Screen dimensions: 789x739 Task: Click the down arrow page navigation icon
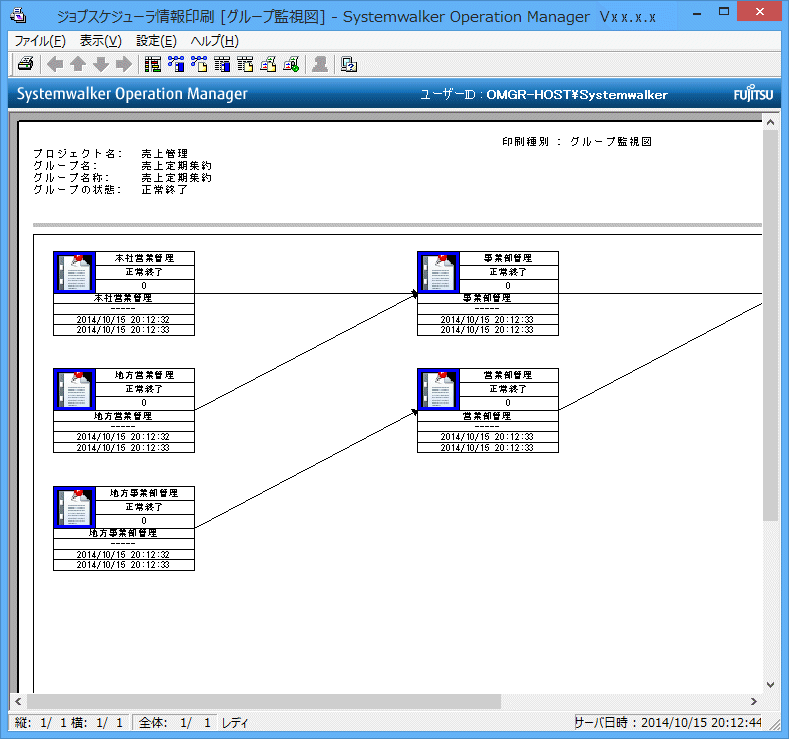pos(101,64)
